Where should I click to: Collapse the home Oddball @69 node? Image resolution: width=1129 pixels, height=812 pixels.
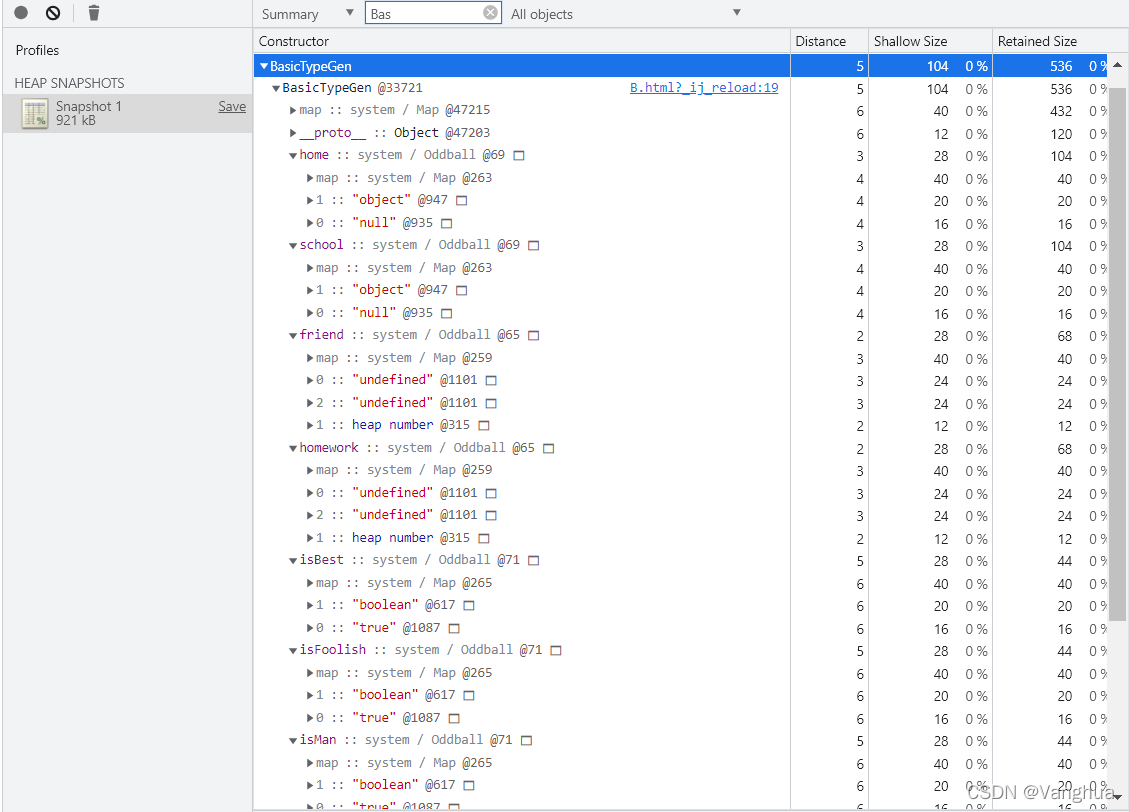click(x=293, y=155)
